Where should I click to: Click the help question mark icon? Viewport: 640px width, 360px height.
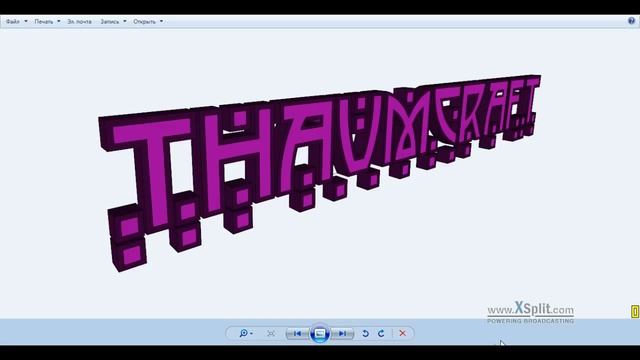(x=631, y=21)
